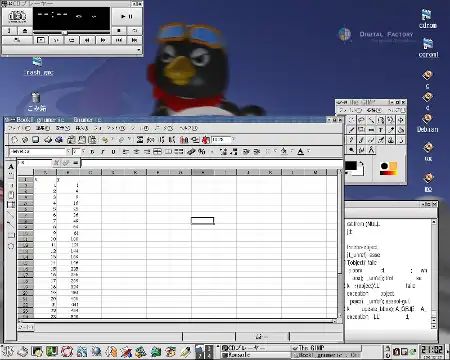This screenshot has width=450, height=360.
Task: Toggle Underline formatting in Gnumeric
Action: click(113, 152)
